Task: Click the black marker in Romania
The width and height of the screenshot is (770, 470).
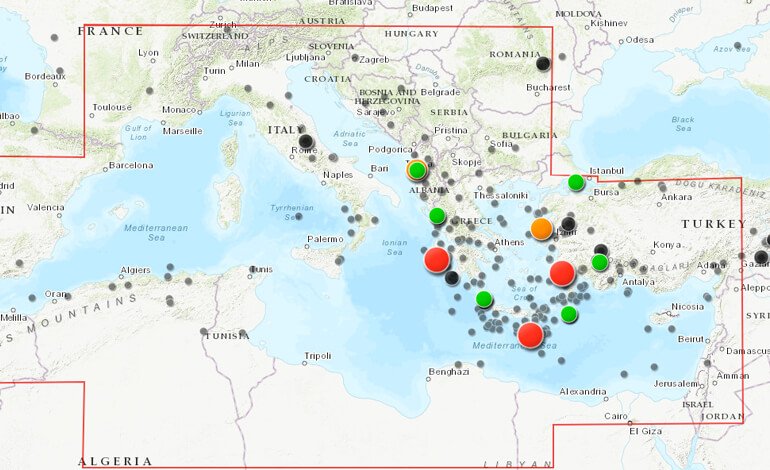Action: 543,63
